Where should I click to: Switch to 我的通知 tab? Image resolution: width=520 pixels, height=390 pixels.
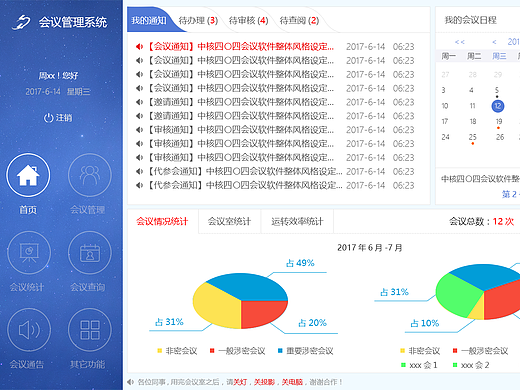(149, 20)
